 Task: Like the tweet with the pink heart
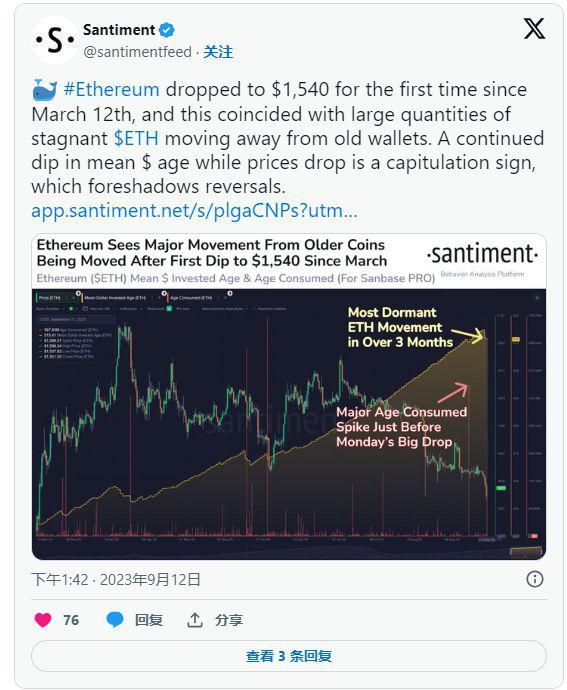coord(43,620)
